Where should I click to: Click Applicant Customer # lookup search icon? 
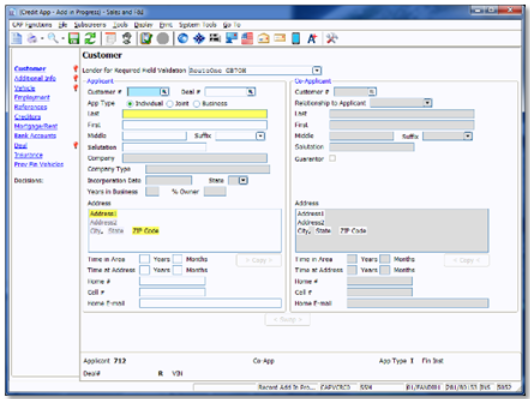tap(164, 92)
